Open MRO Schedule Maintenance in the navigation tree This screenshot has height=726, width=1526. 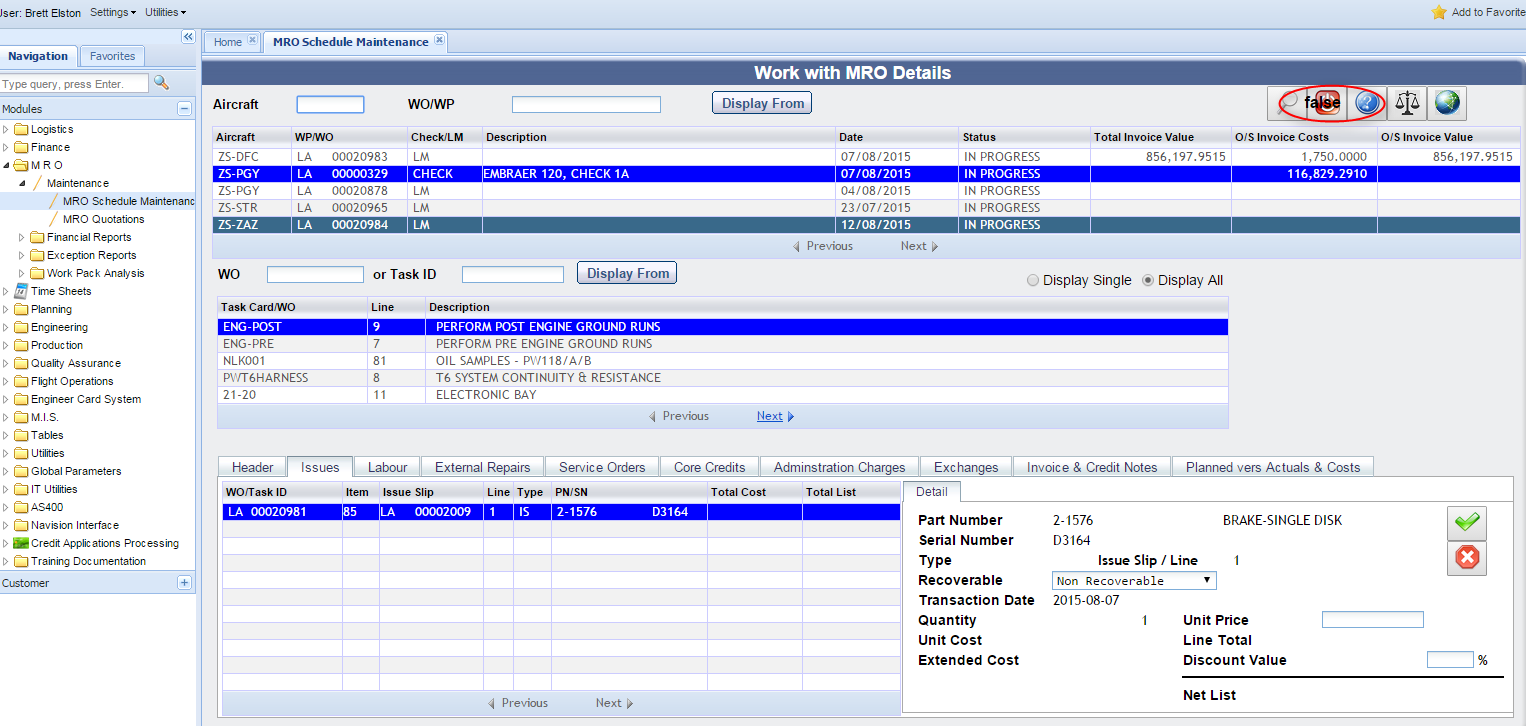click(129, 201)
